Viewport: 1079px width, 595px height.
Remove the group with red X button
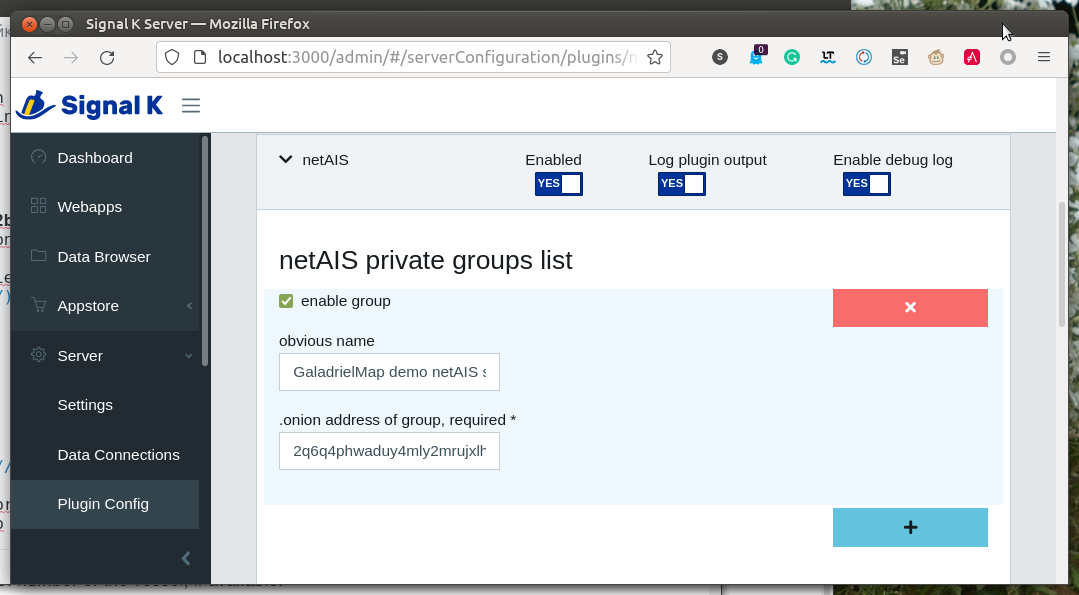pyautogui.click(x=910, y=307)
